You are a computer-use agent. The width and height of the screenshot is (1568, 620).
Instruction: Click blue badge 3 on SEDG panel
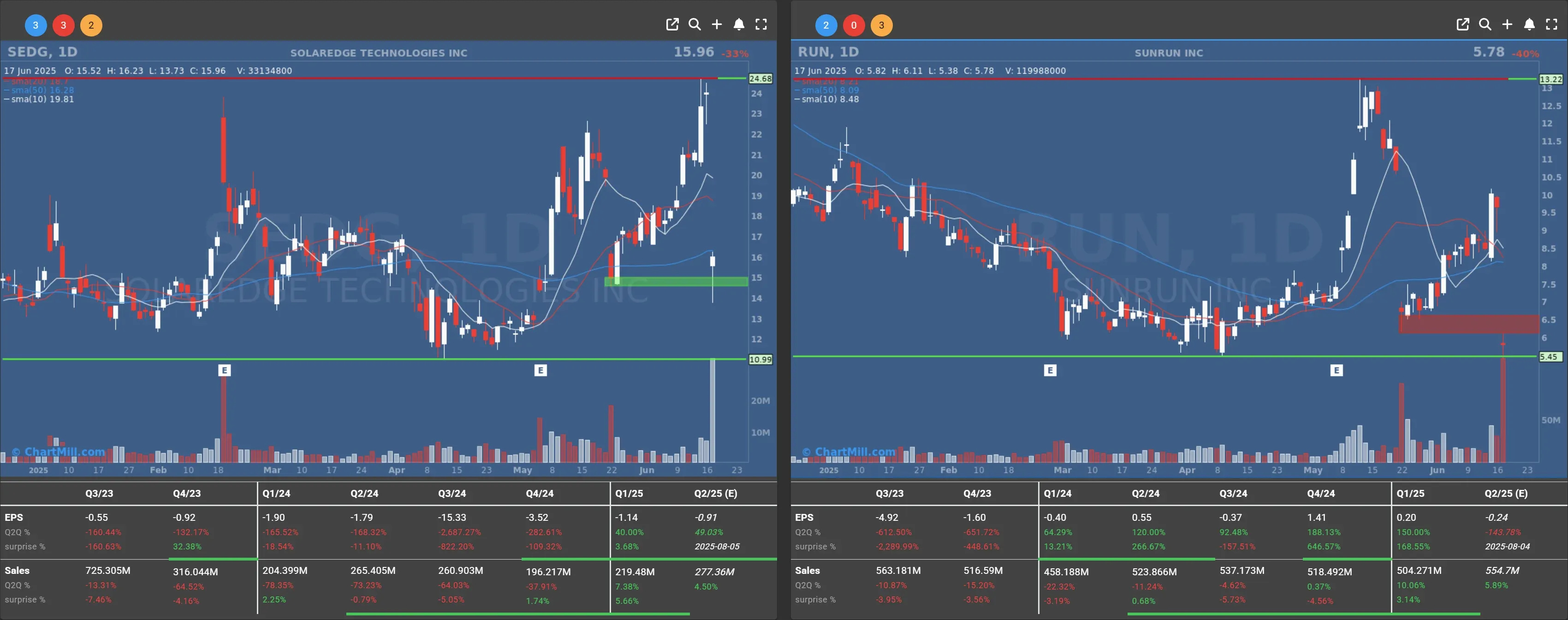click(36, 25)
